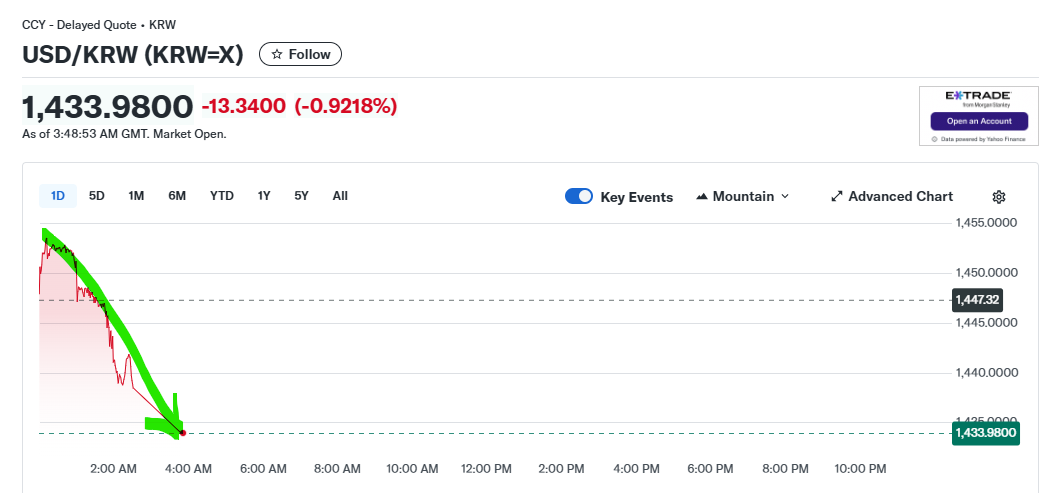Click the 1,447.32 previous close label

(x=977, y=299)
